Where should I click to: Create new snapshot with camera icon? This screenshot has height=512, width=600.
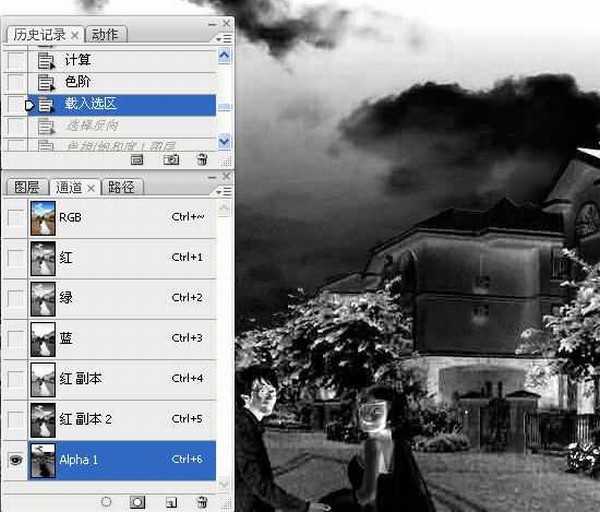click(x=170, y=159)
